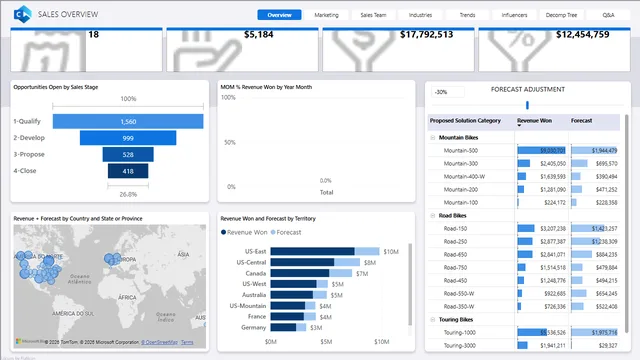Screen dimensions: 640x360
Task: Select the 1-Qualify funnel bar 1,560
Action: [128, 122]
